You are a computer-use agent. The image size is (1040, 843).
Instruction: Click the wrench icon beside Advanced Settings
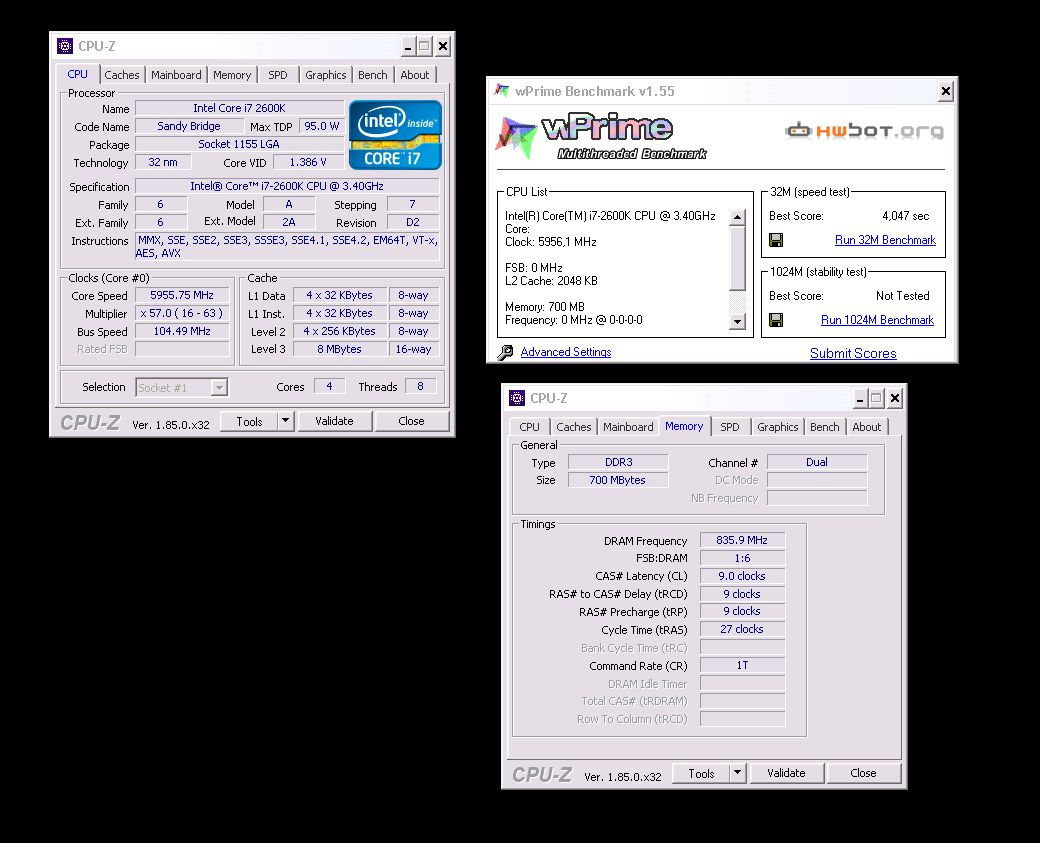click(505, 352)
